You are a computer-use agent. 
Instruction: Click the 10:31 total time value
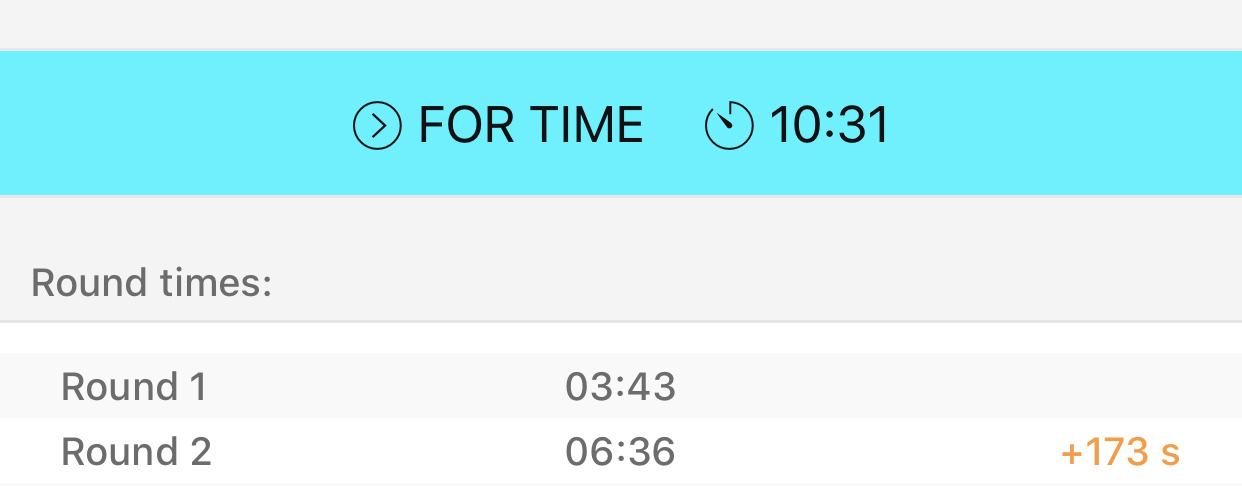pos(829,126)
